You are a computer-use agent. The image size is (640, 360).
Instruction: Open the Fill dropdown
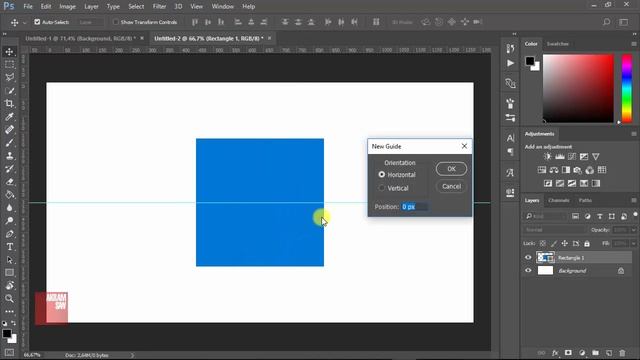[633, 244]
